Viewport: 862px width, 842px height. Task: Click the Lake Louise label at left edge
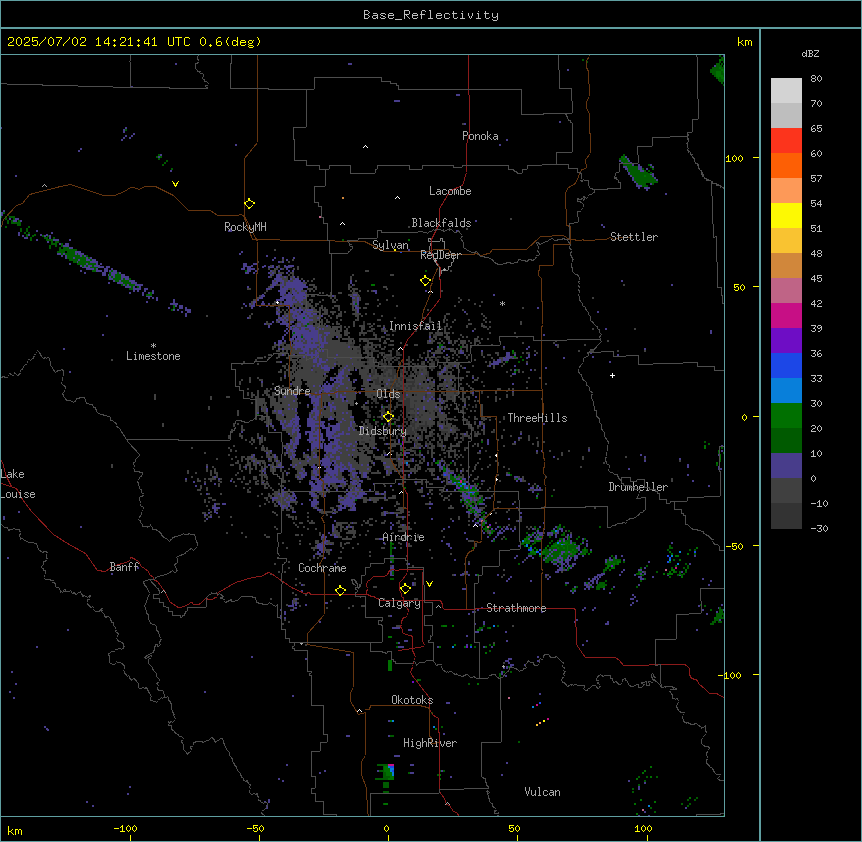[x=18, y=484]
